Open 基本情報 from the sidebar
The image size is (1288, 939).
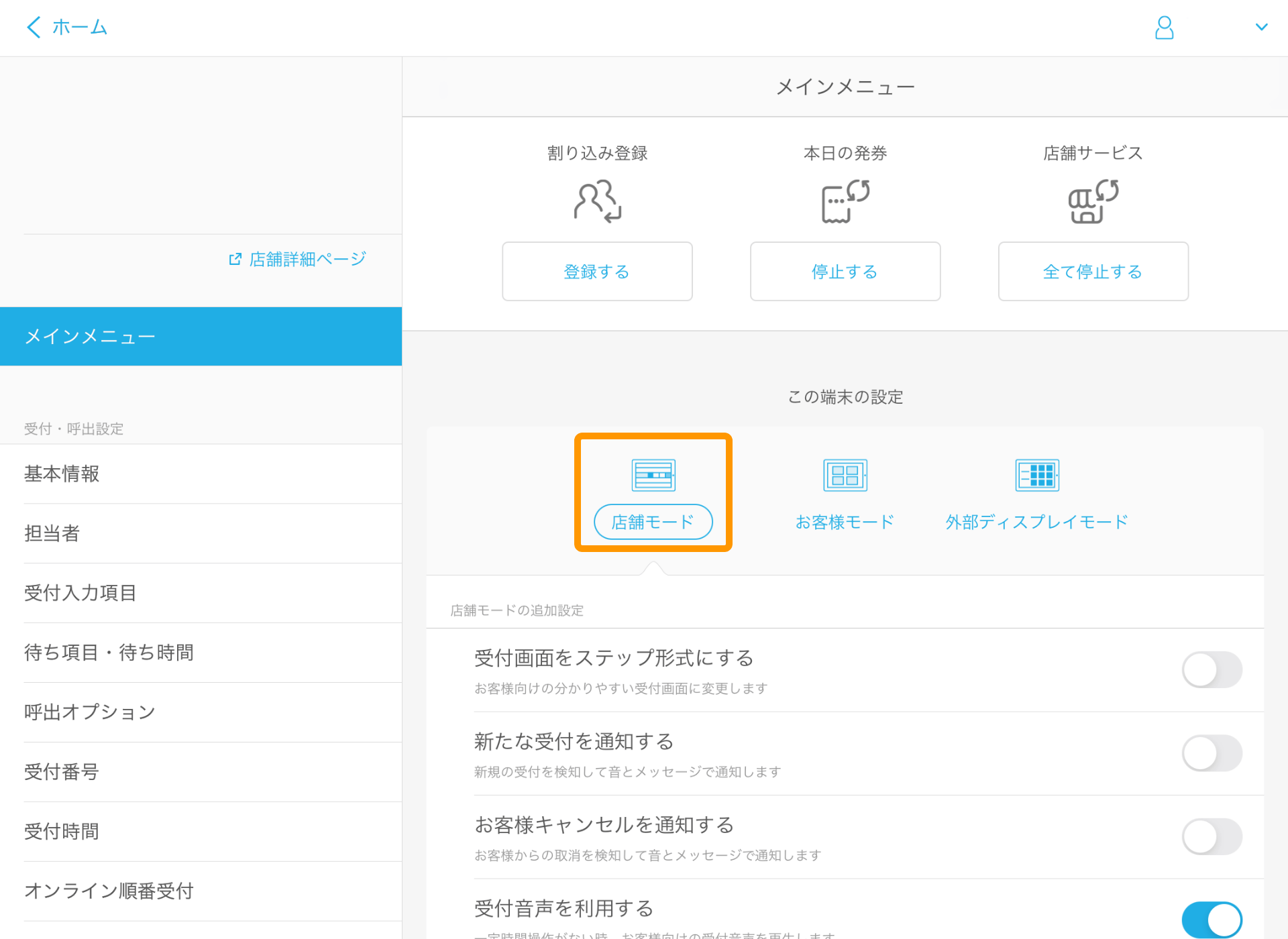(62, 474)
